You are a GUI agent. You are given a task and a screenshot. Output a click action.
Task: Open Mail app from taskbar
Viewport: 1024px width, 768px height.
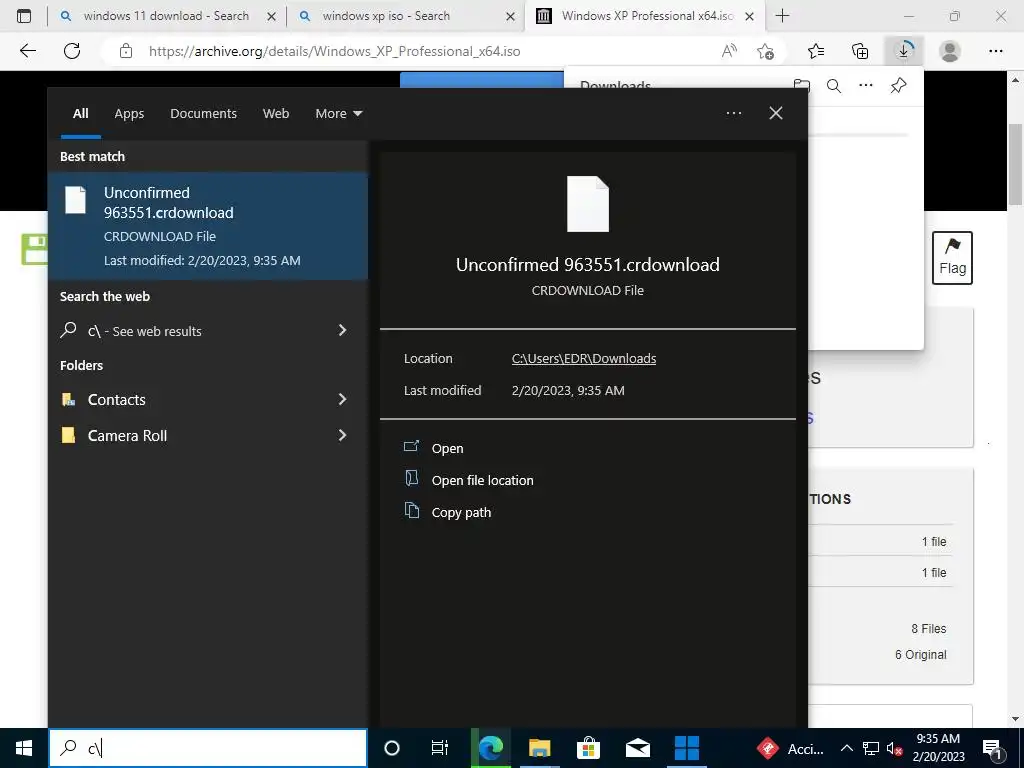point(637,748)
